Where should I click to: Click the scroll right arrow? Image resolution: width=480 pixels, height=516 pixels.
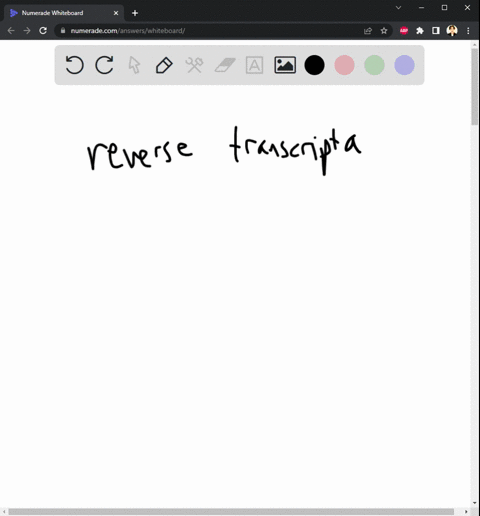pyautogui.click(x=466, y=512)
